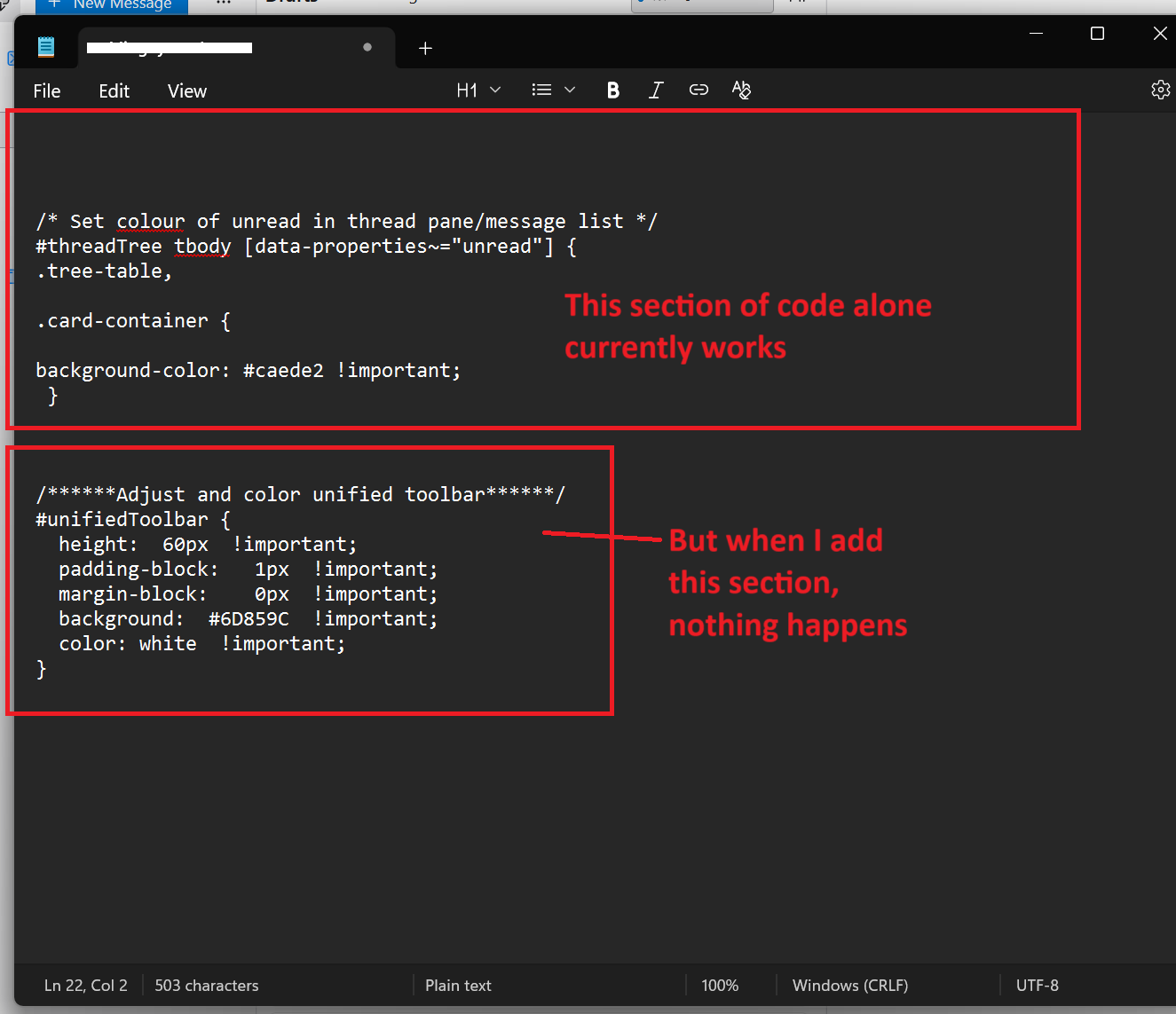This screenshot has width=1176, height=1014.
Task: Toggle italic formatting in the toolbar
Action: click(656, 90)
